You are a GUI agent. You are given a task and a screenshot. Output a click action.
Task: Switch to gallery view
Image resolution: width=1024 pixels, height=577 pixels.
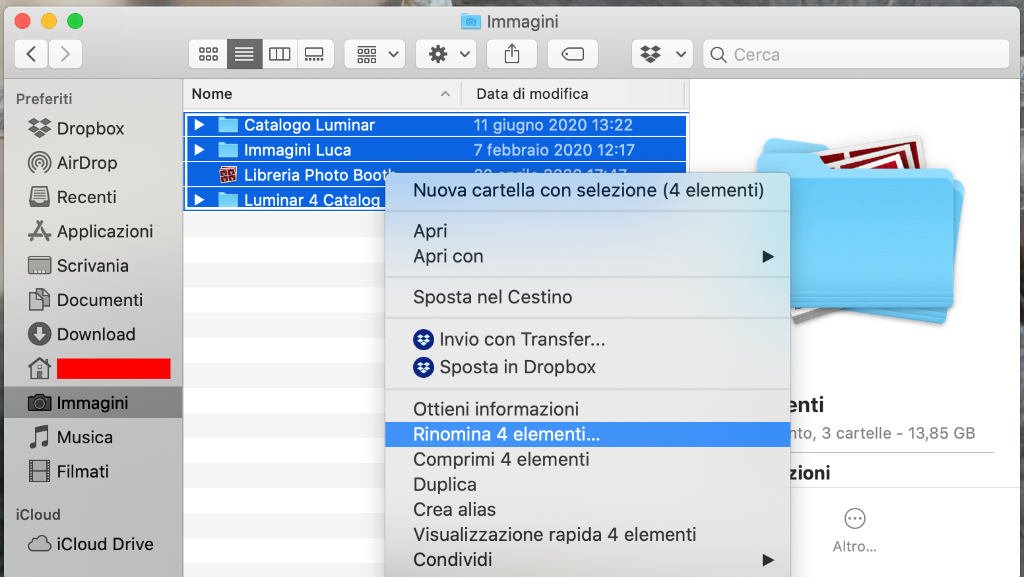(x=315, y=54)
